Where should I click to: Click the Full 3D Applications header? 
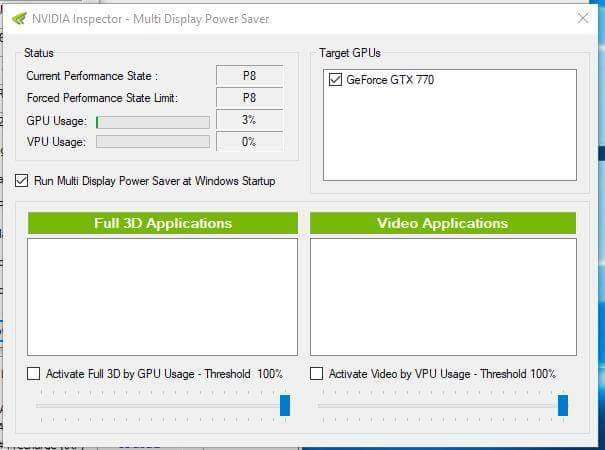click(x=163, y=223)
